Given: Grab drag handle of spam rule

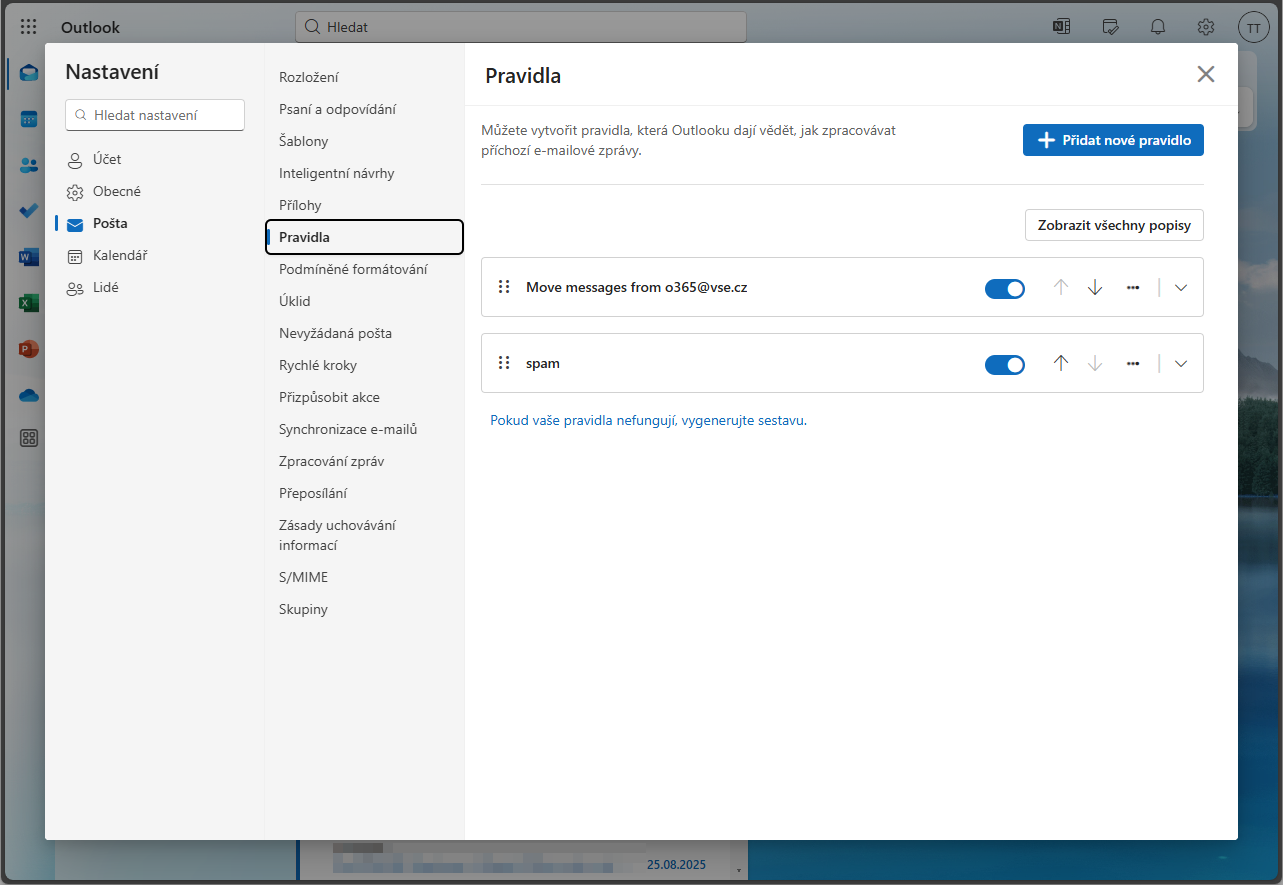Looking at the screenshot, I should pos(504,364).
